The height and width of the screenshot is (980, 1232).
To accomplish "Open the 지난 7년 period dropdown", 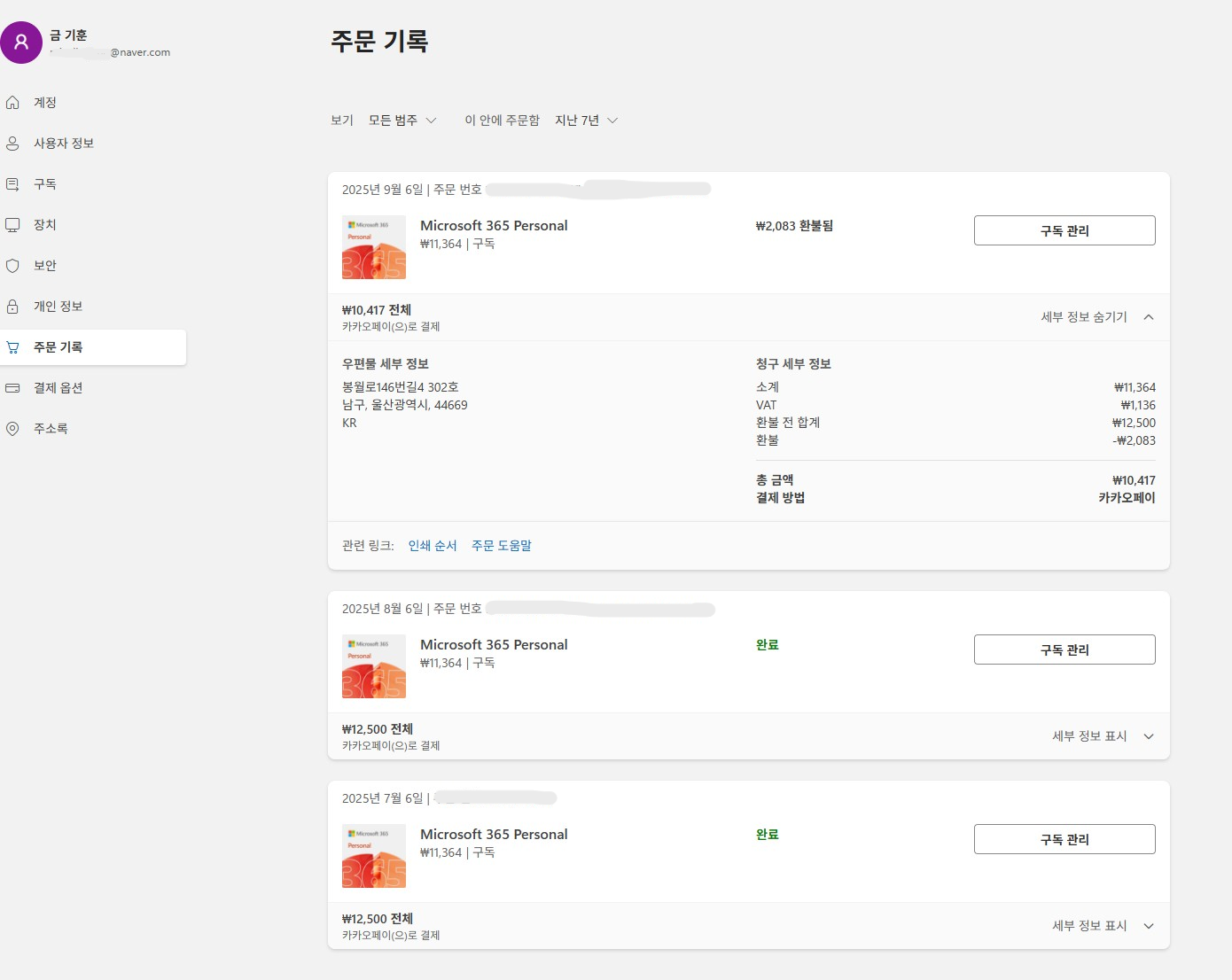I will (x=586, y=121).
